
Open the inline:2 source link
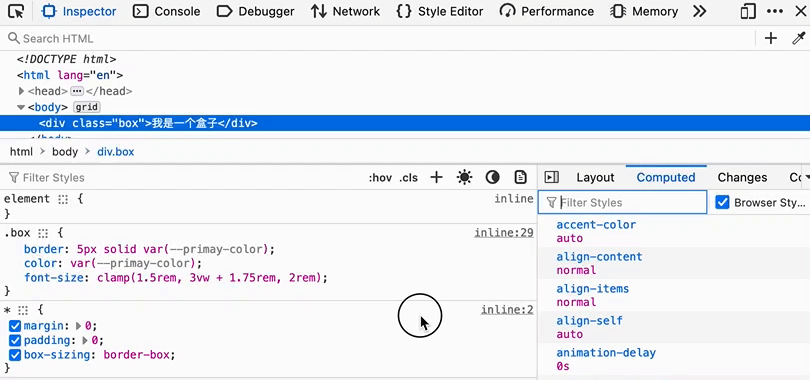click(507, 310)
